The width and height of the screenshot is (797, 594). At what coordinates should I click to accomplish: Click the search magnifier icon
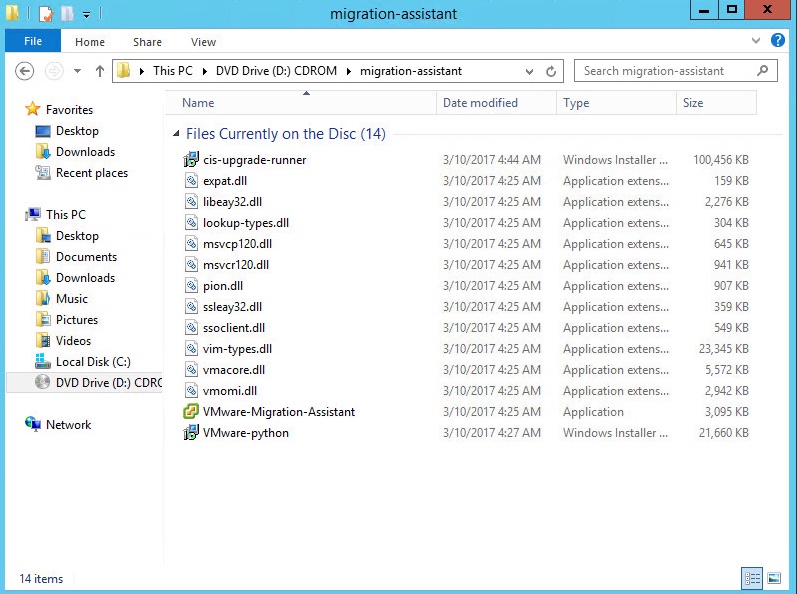763,71
